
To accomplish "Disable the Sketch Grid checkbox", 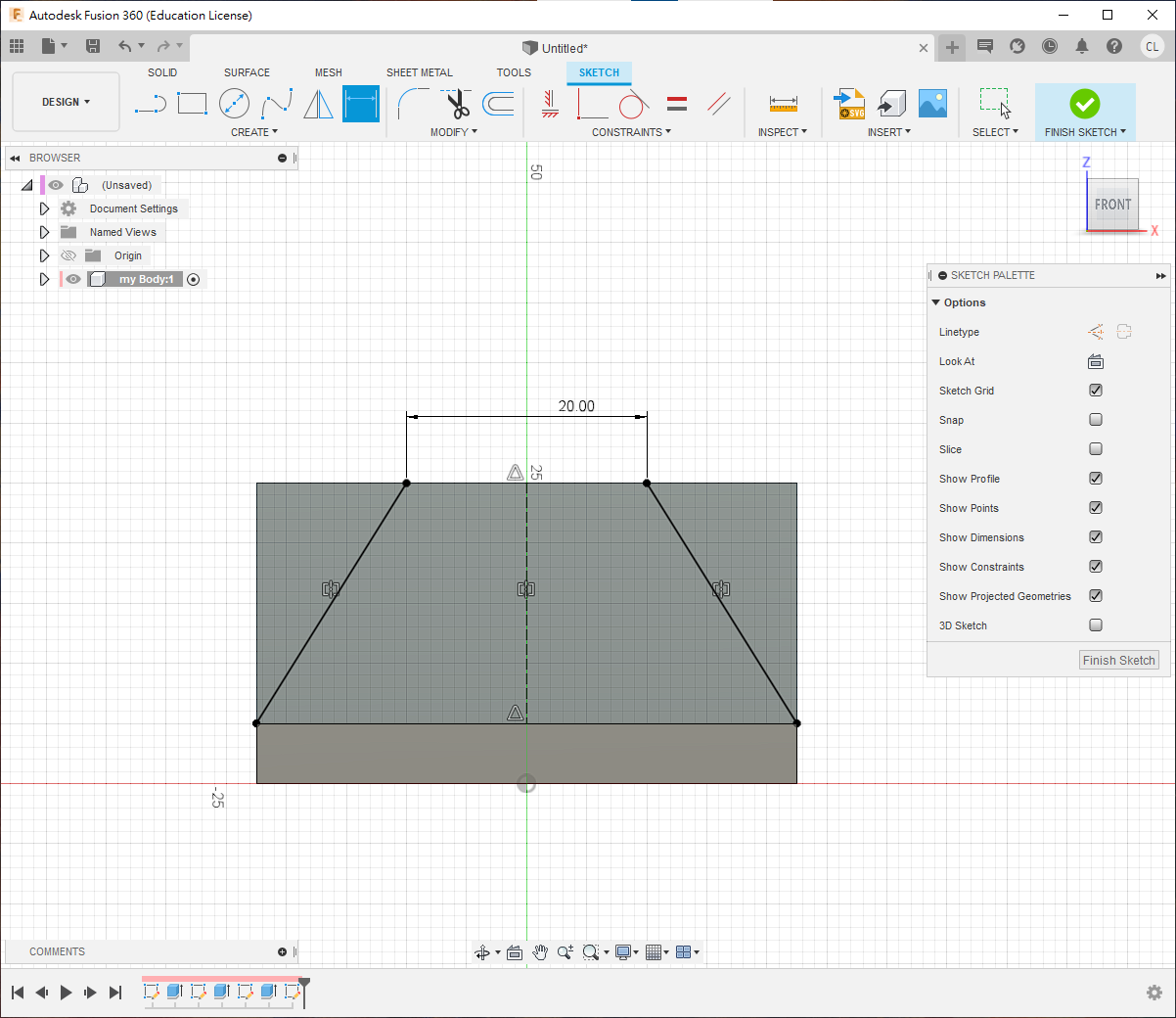I will 1096,391.
